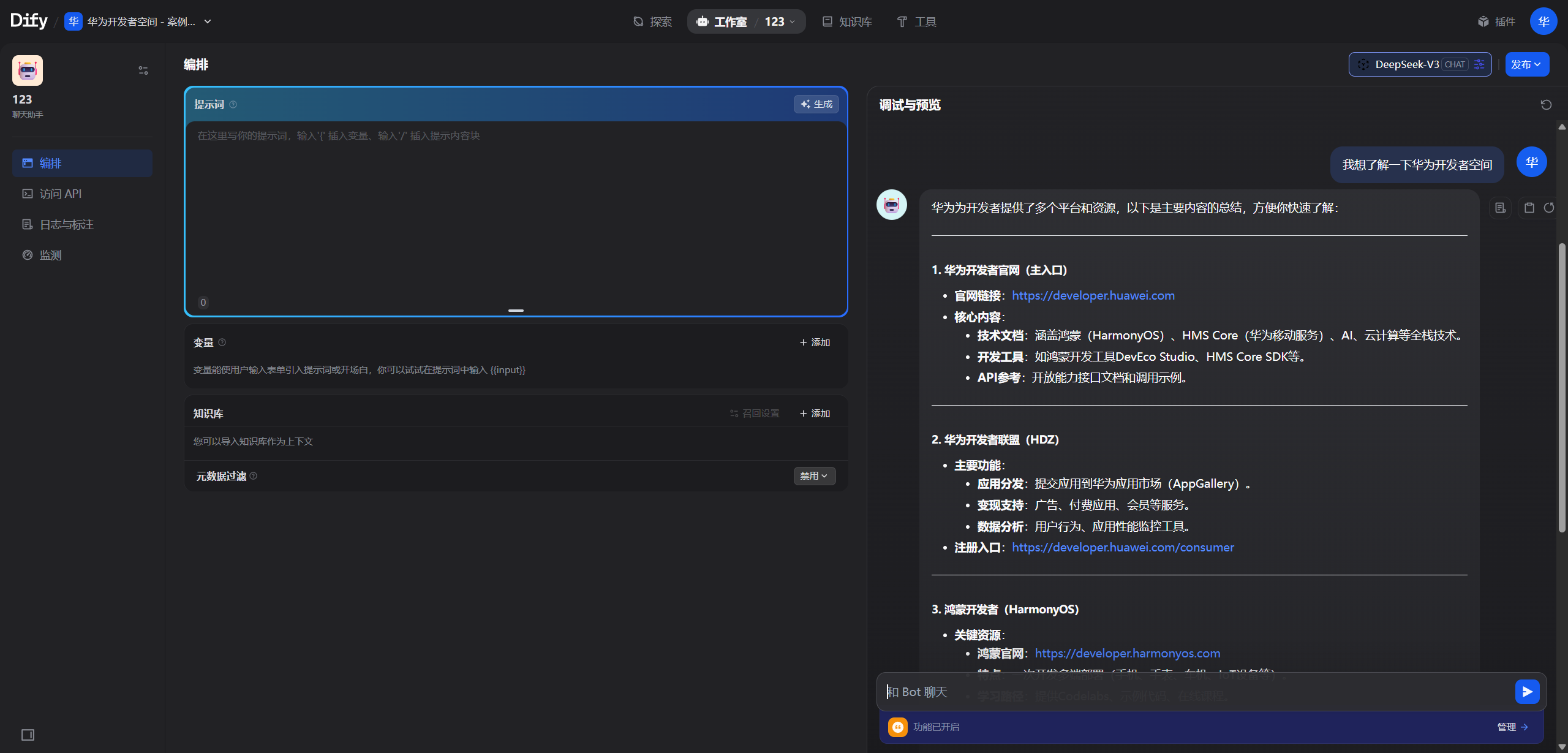Select 日志与标注 in sidebar
Image resolution: width=1568 pixels, height=753 pixels.
(x=66, y=224)
